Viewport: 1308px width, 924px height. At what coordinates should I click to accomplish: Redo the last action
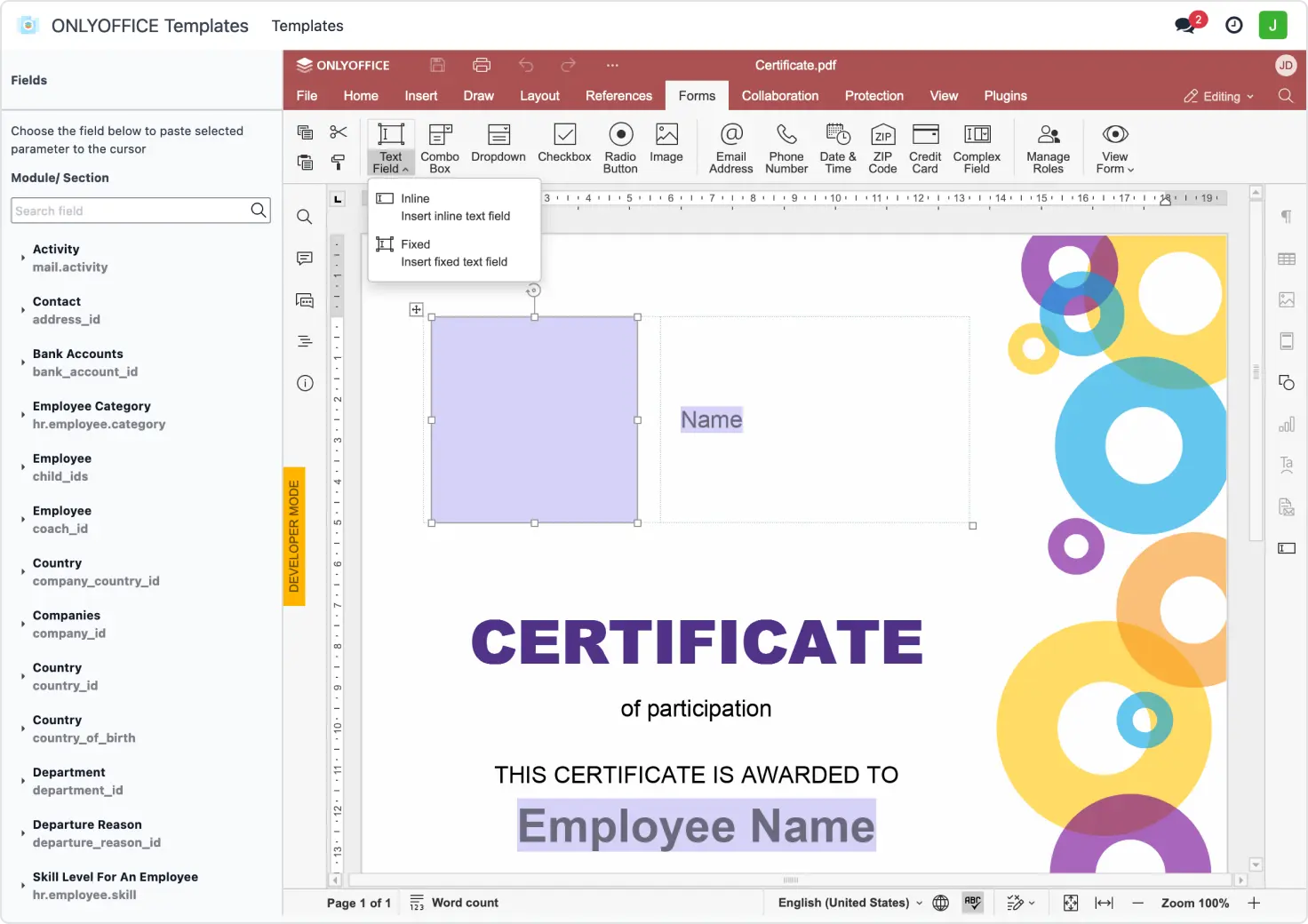pos(569,65)
